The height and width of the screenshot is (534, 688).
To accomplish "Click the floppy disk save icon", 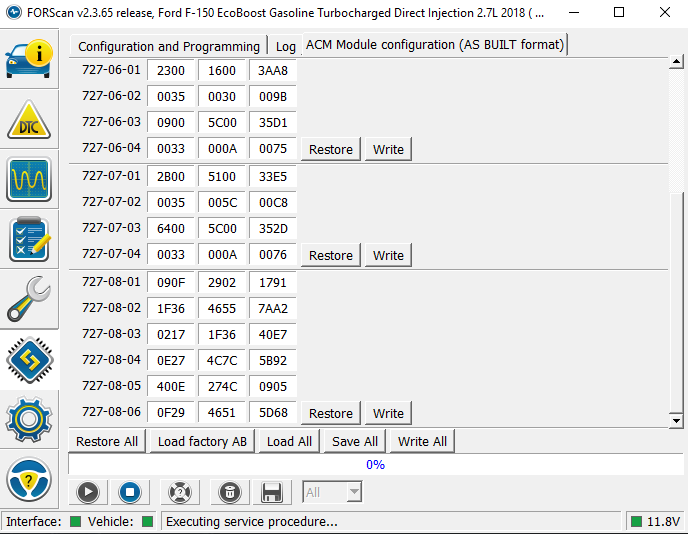I will pos(272,492).
